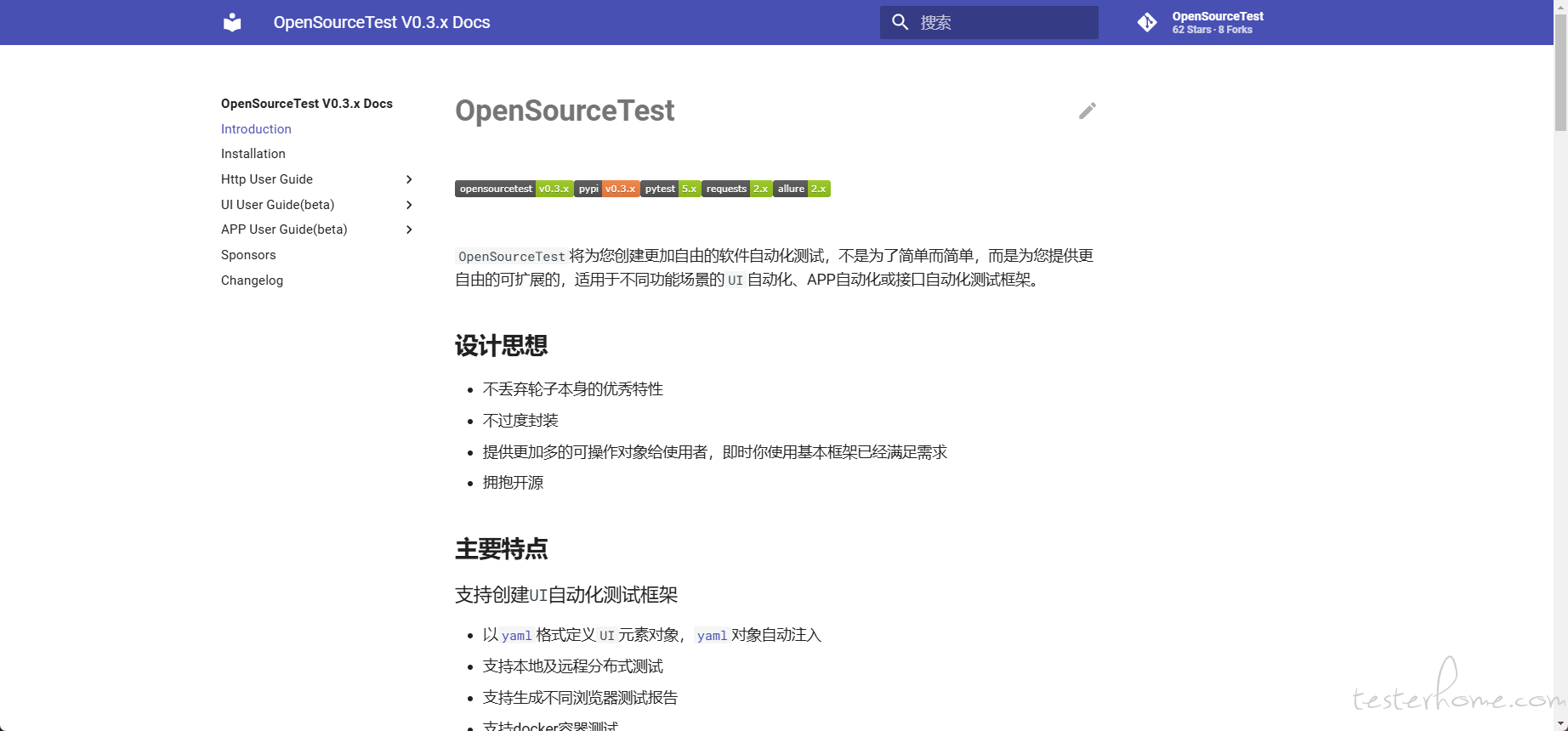1568x731 pixels.
Task: Open the Introduction page link
Action: 256,129
